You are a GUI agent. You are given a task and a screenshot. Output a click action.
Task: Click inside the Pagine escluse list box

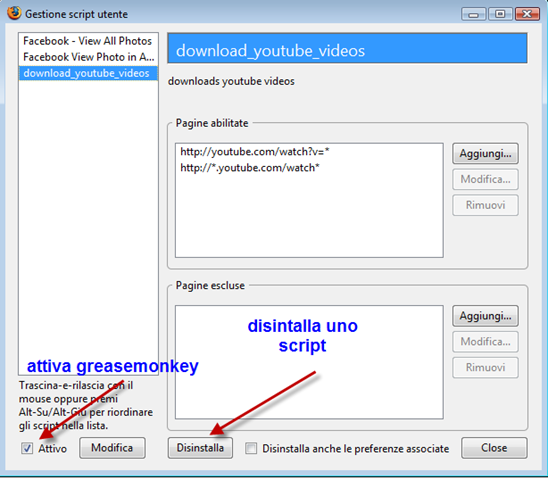point(309,362)
